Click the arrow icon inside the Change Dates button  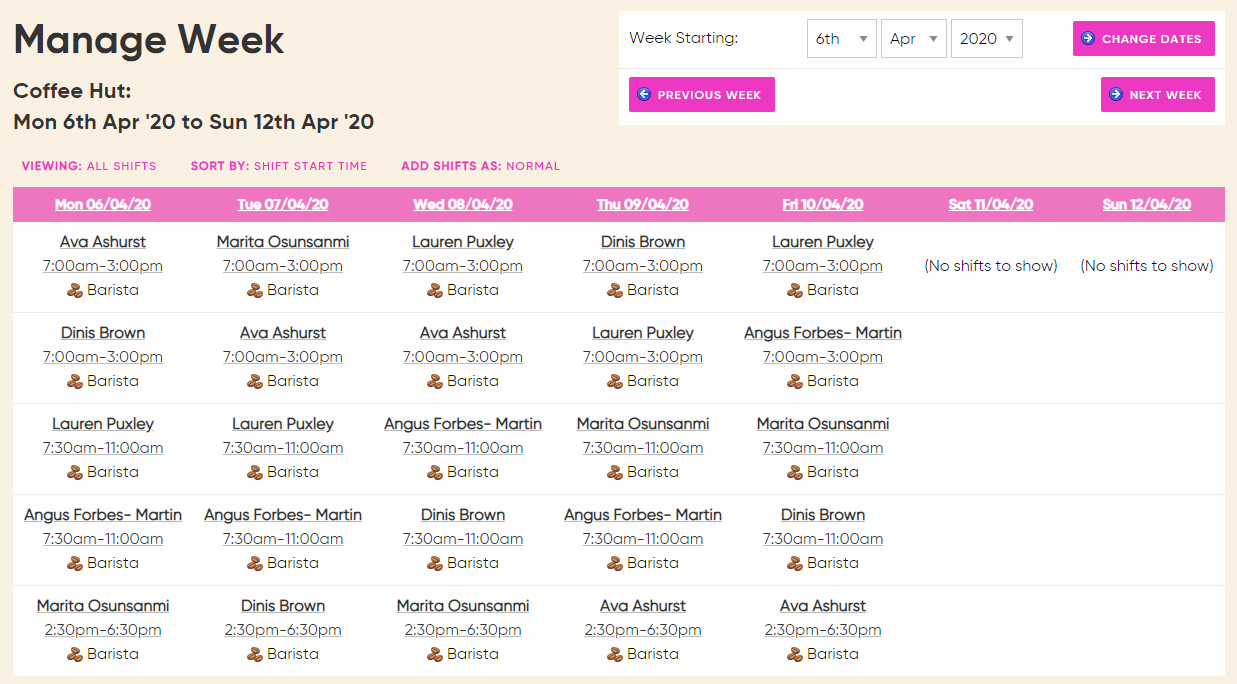tap(1087, 37)
